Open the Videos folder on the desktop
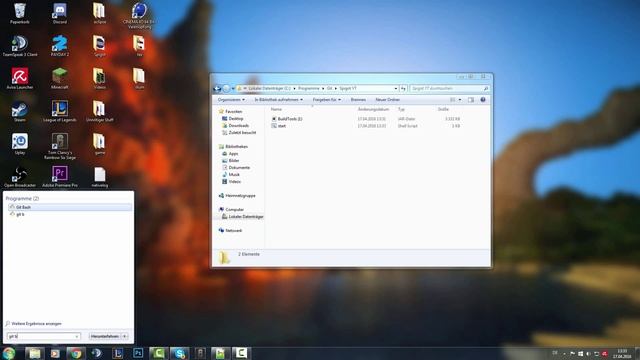Image resolution: width=640 pixels, height=360 pixels. (99, 78)
